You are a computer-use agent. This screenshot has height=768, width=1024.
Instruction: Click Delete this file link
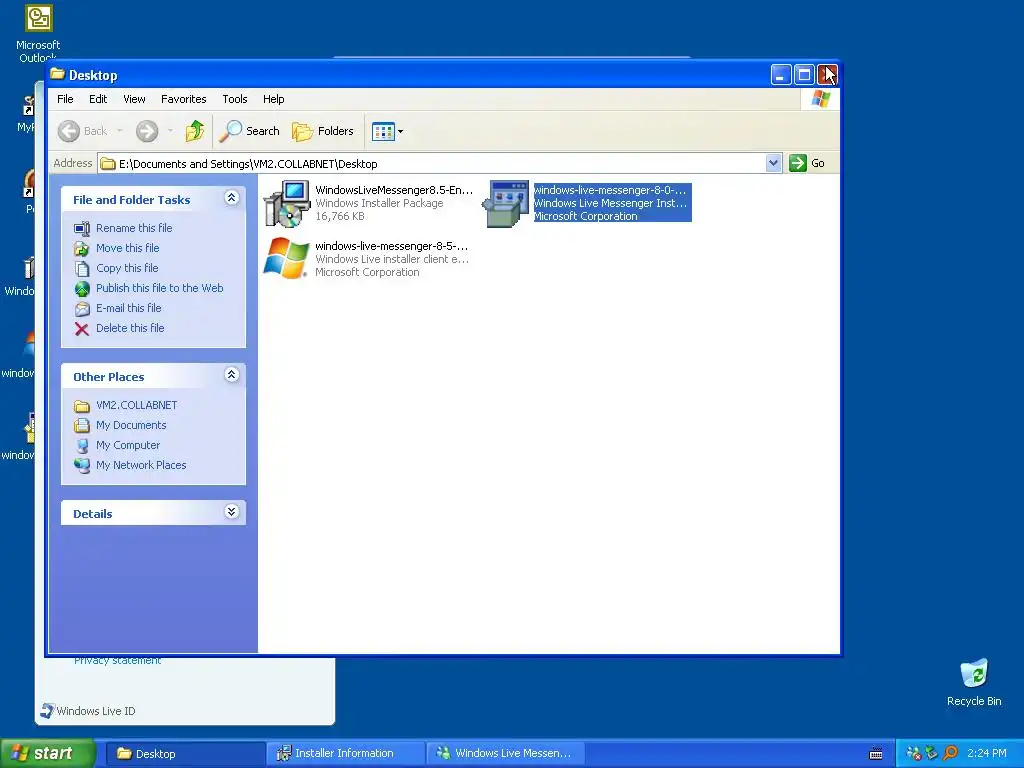[x=130, y=328]
